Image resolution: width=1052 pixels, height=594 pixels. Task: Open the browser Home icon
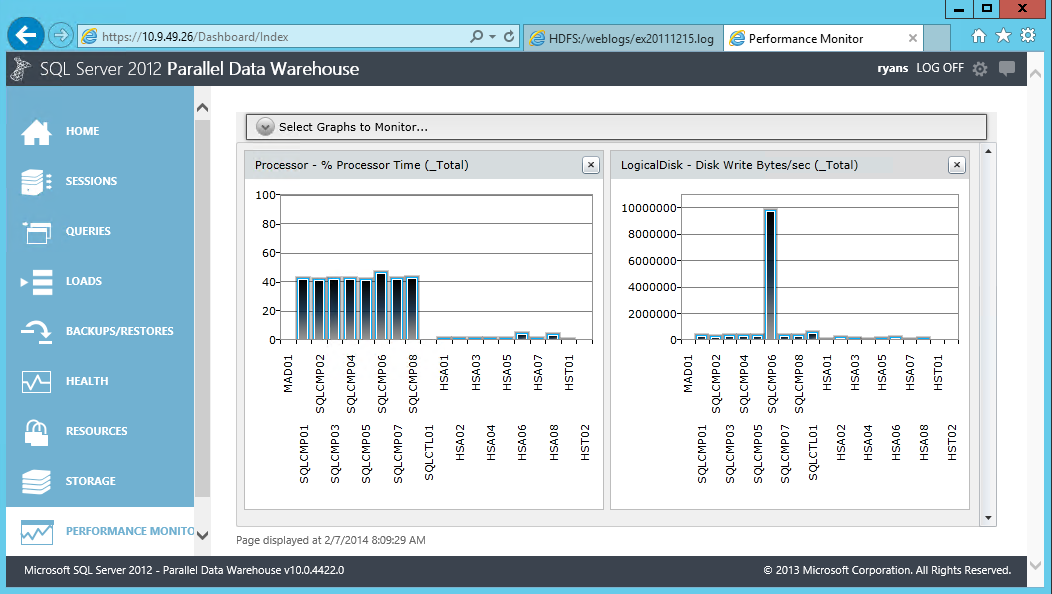(x=979, y=36)
